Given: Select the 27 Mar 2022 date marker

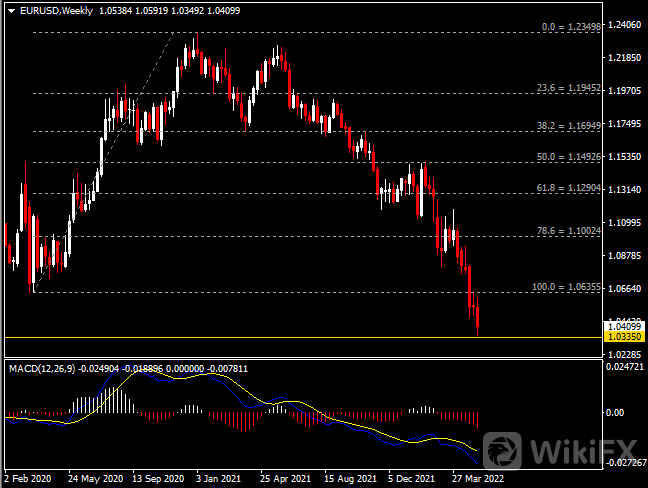Looking at the screenshot, I should click(x=477, y=478).
